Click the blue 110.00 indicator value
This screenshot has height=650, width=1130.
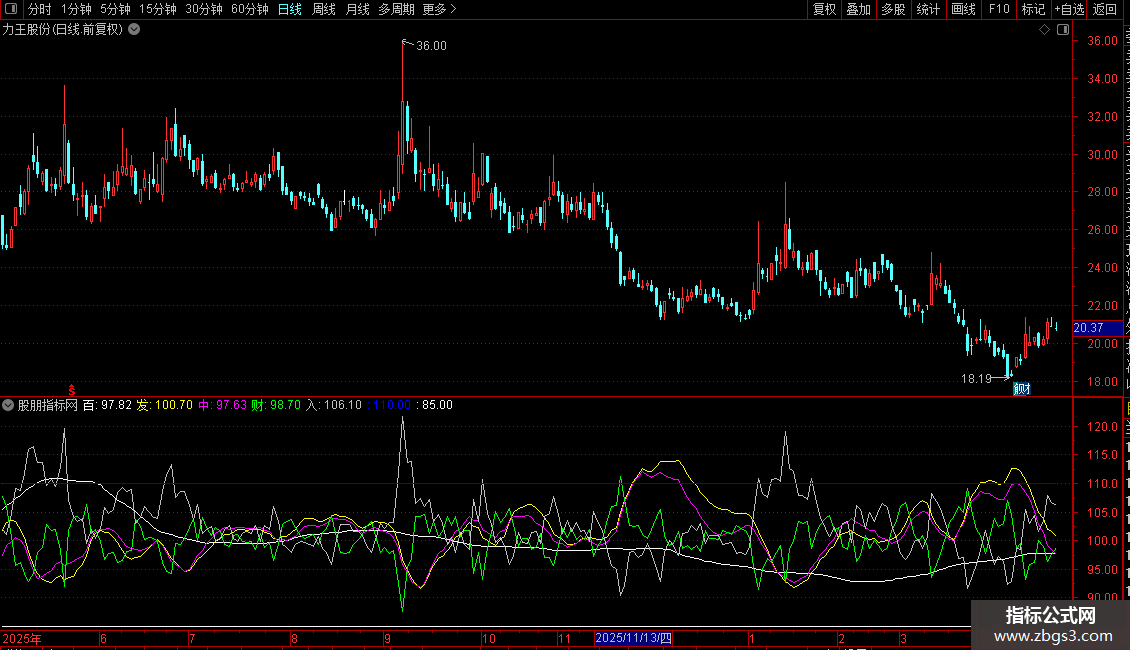point(392,405)
